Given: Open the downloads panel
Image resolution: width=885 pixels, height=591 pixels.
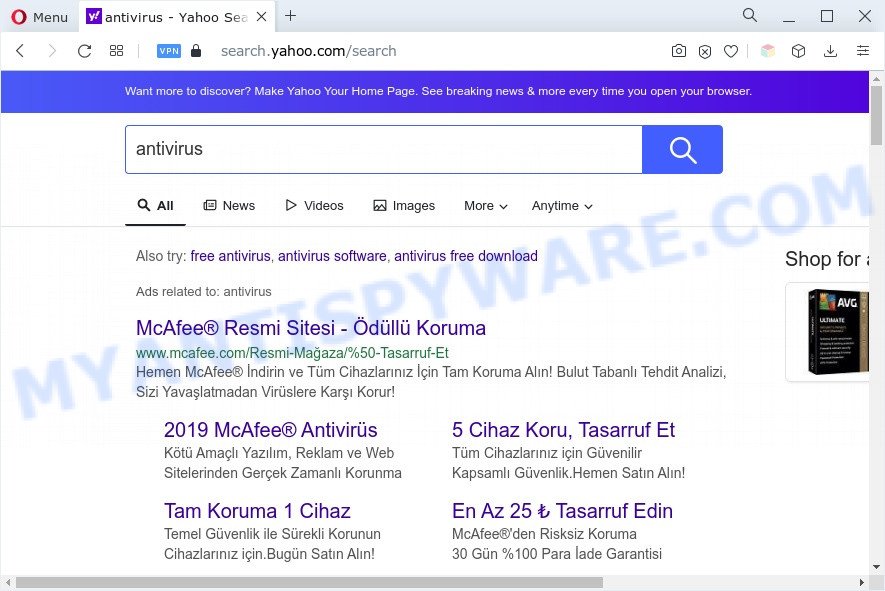Looking at the screenshot, I should (830, 51).
